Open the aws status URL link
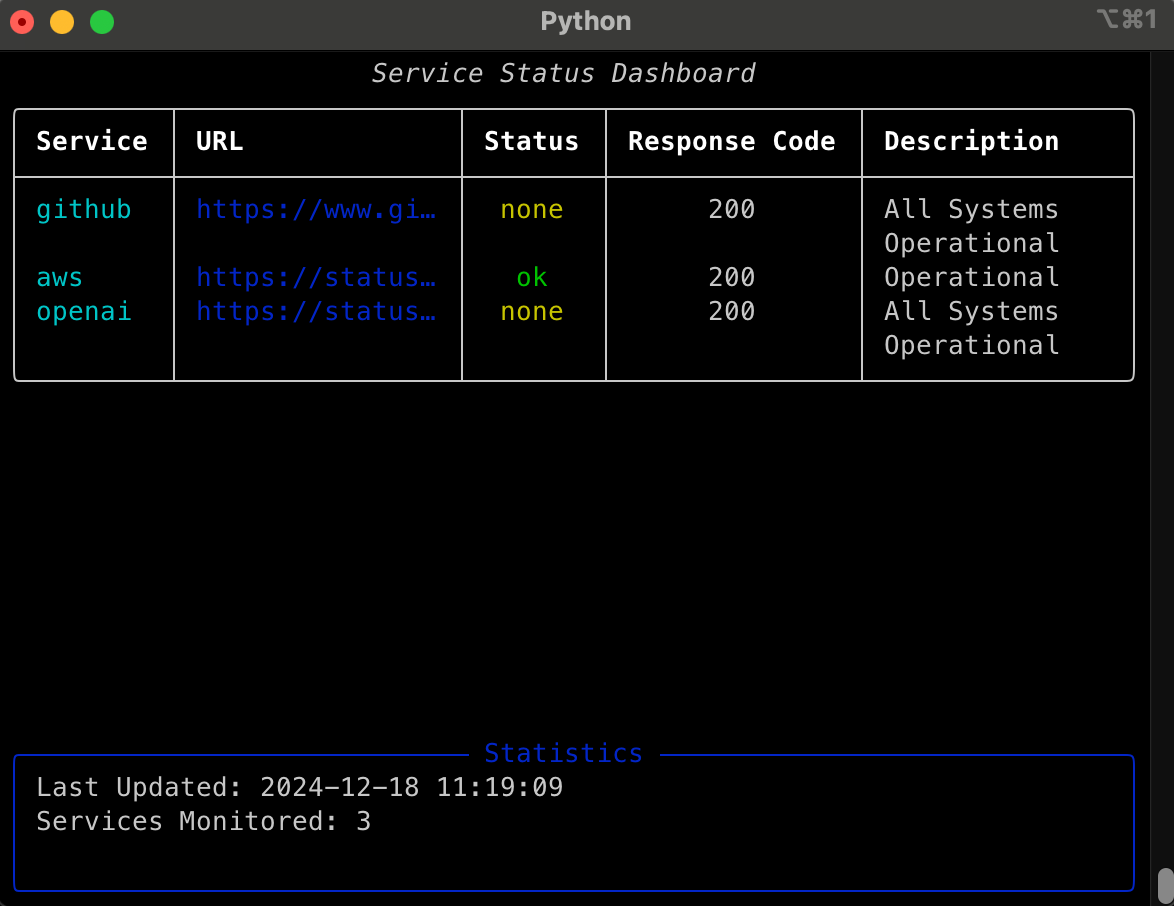Image resolution: width=1174 pixels, height=906 pixels. point(316,278)
